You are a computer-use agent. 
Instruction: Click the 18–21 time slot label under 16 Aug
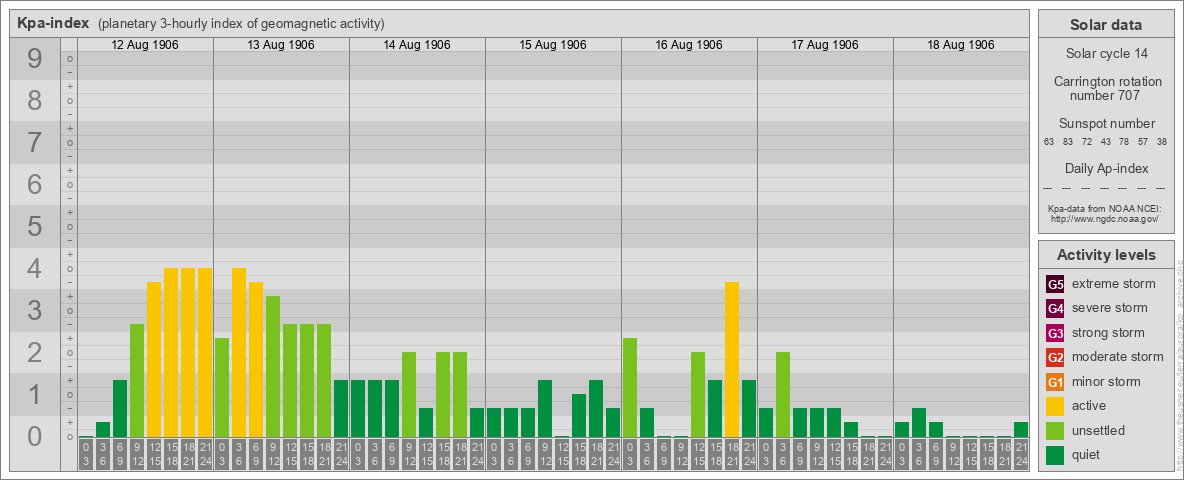[x=732, y=454]
